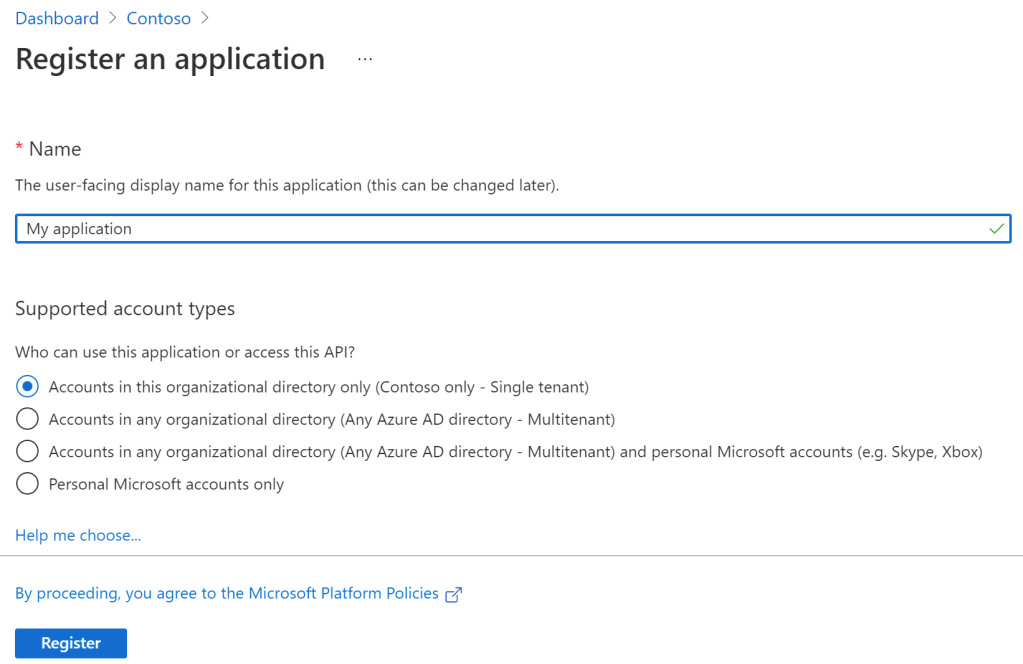Select the Contoso only single tenant option

[x=28, y=387]
